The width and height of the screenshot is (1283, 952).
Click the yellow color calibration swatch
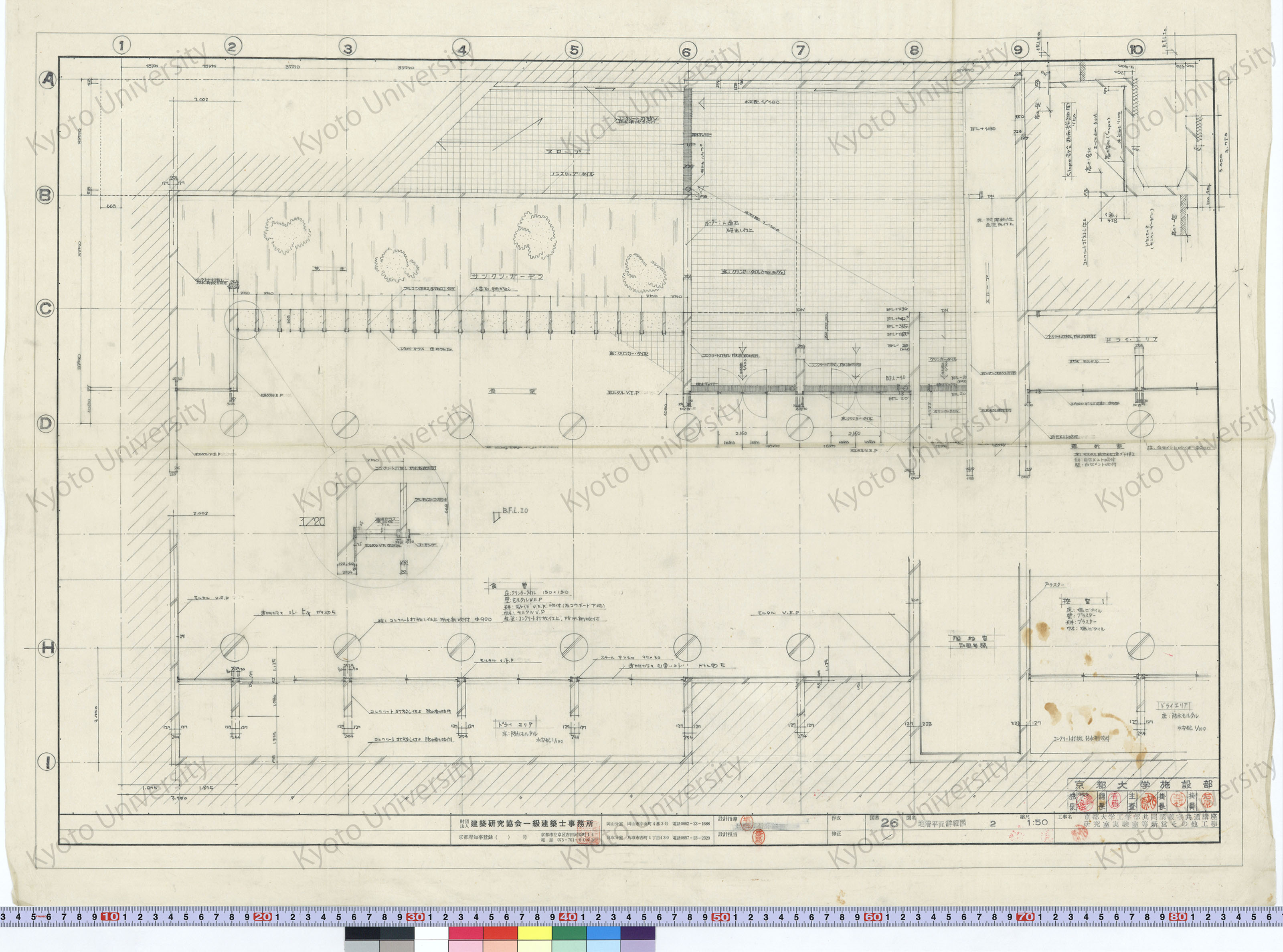tap(534, 934)
